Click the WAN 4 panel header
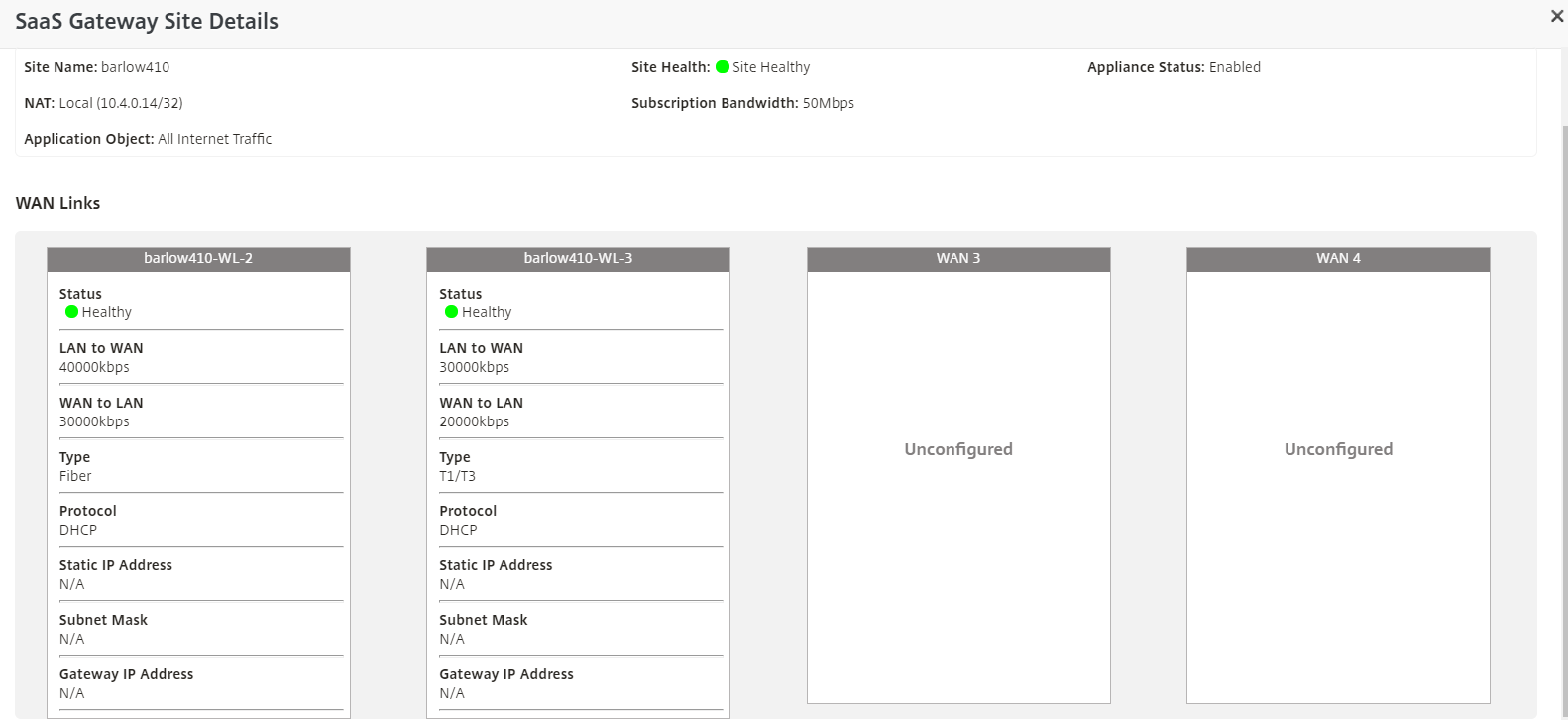 [x=1337, y=258]
